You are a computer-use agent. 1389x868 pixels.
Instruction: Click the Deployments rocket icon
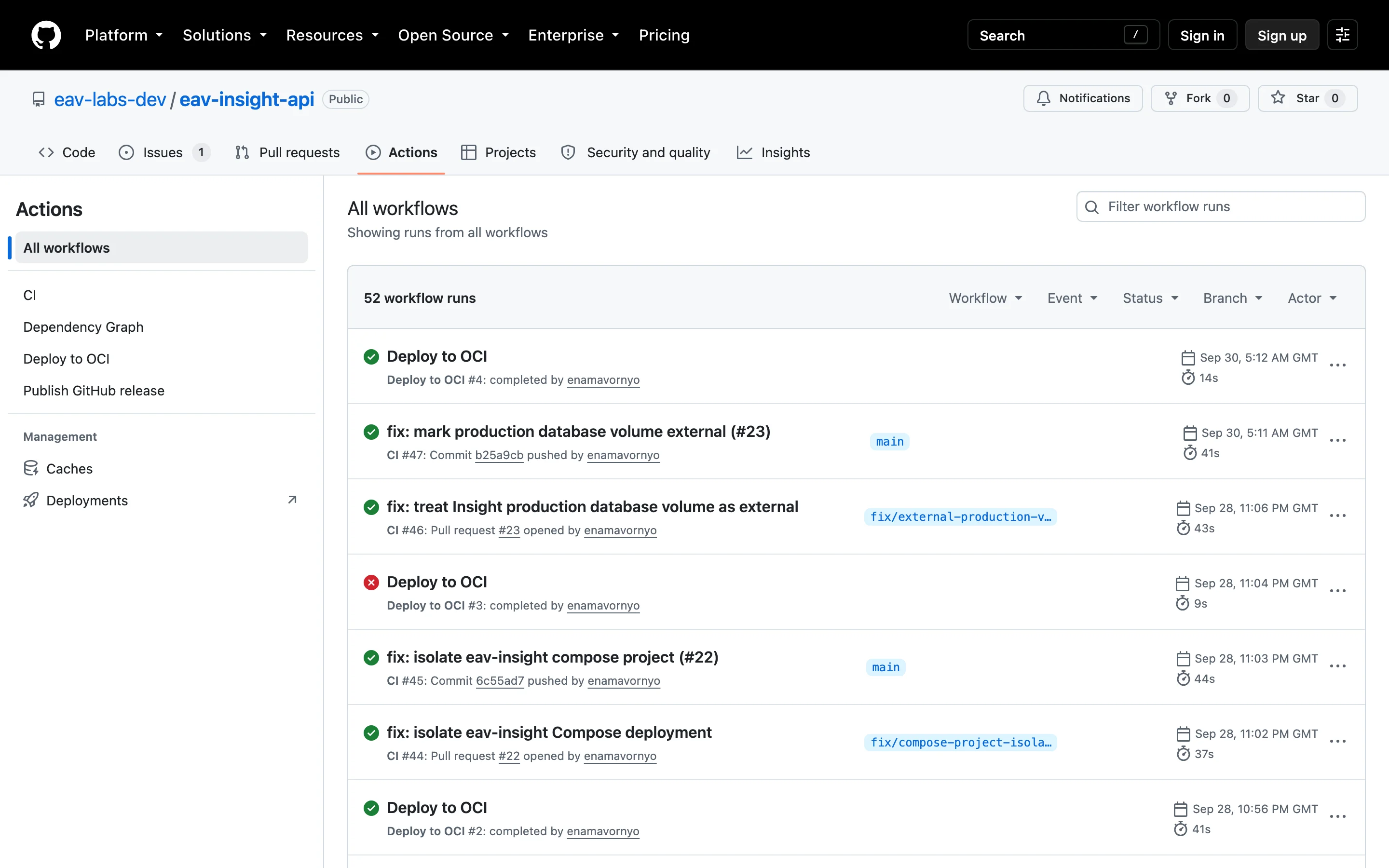click(31, 500)
